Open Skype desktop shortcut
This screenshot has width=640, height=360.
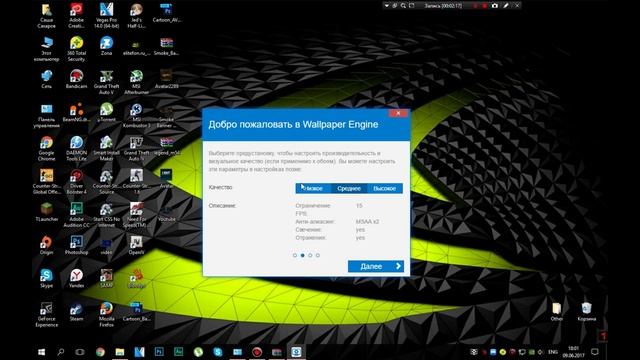coord(47,278)
